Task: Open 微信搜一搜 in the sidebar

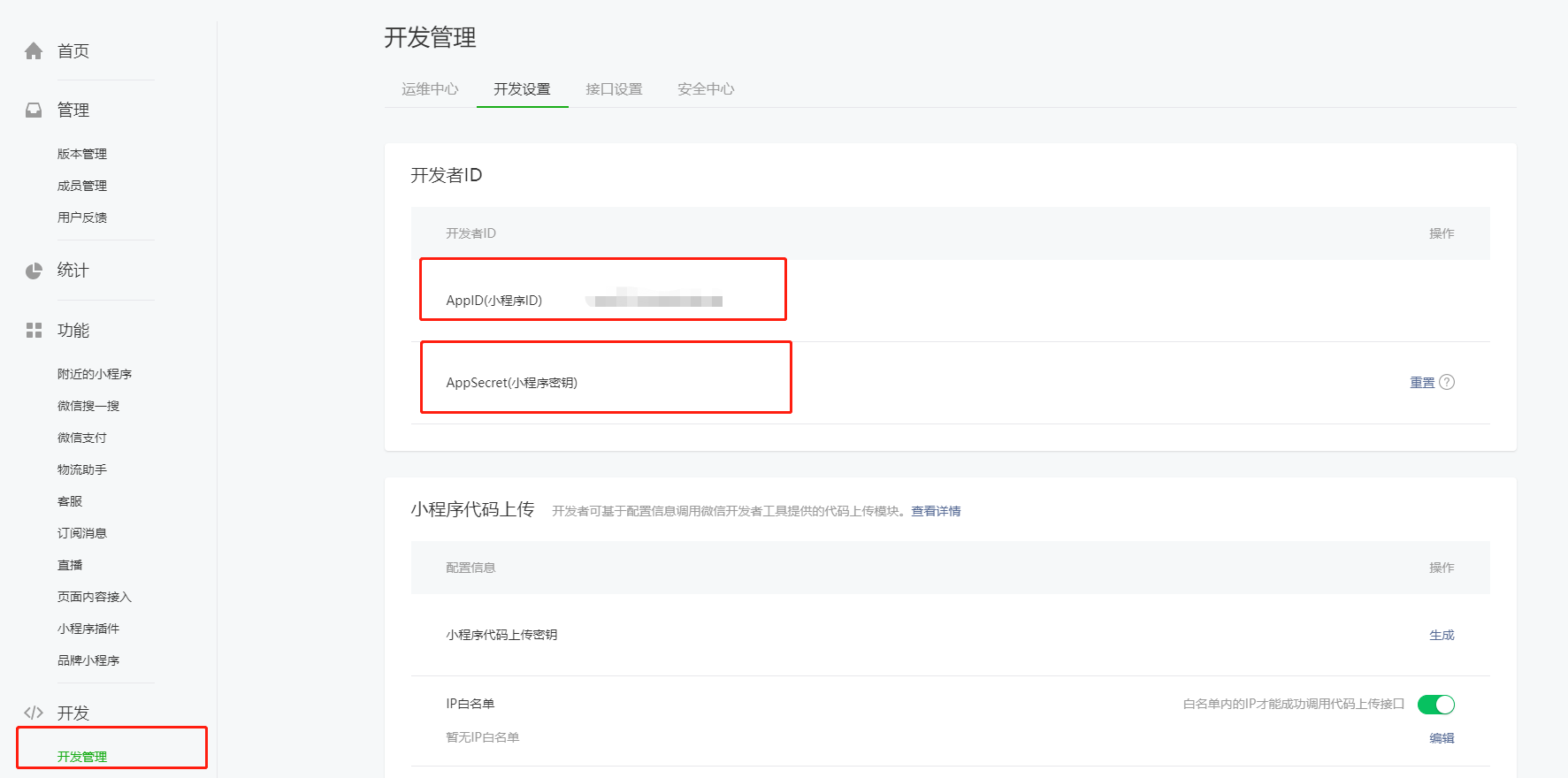Action: [x=88, y=406]
